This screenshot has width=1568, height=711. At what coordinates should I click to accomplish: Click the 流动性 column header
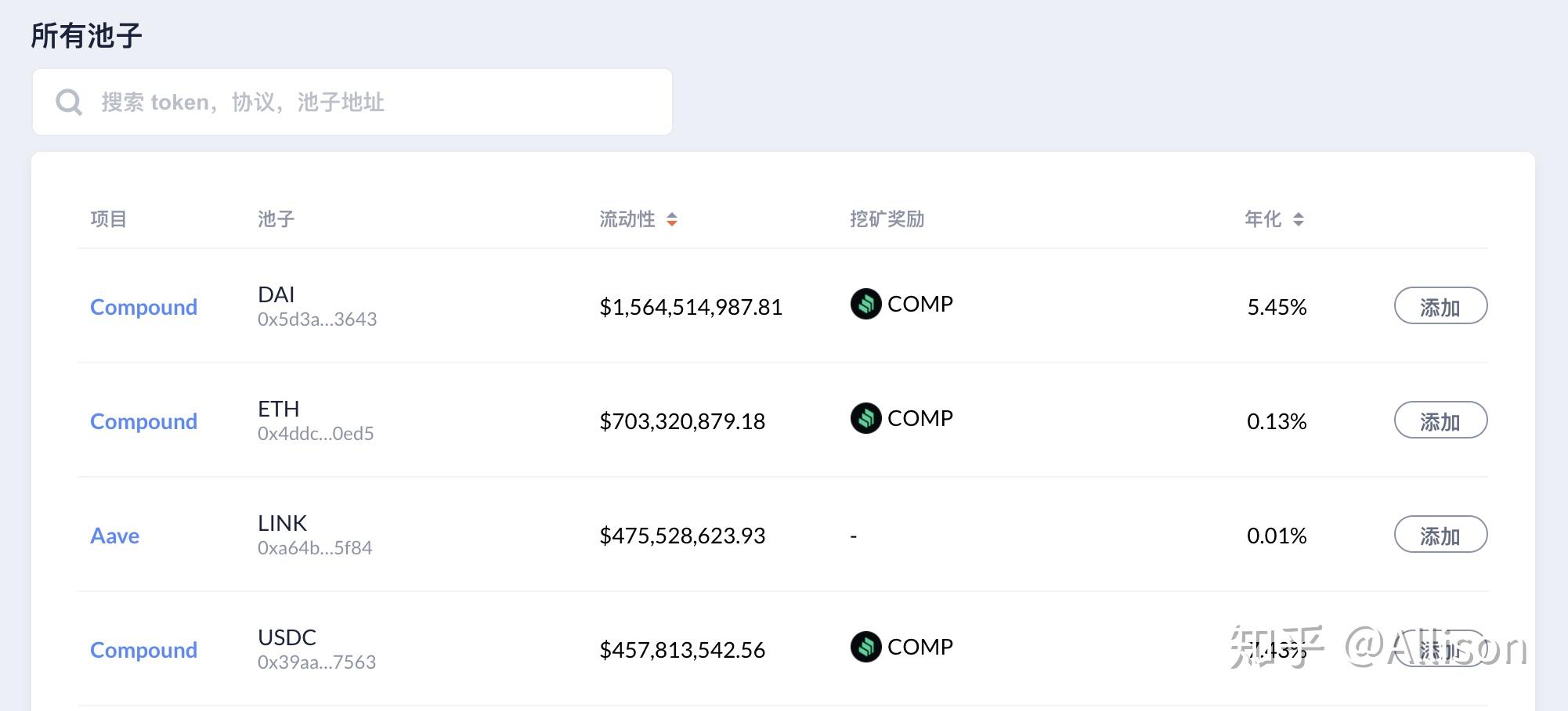[x=627, y=219]
